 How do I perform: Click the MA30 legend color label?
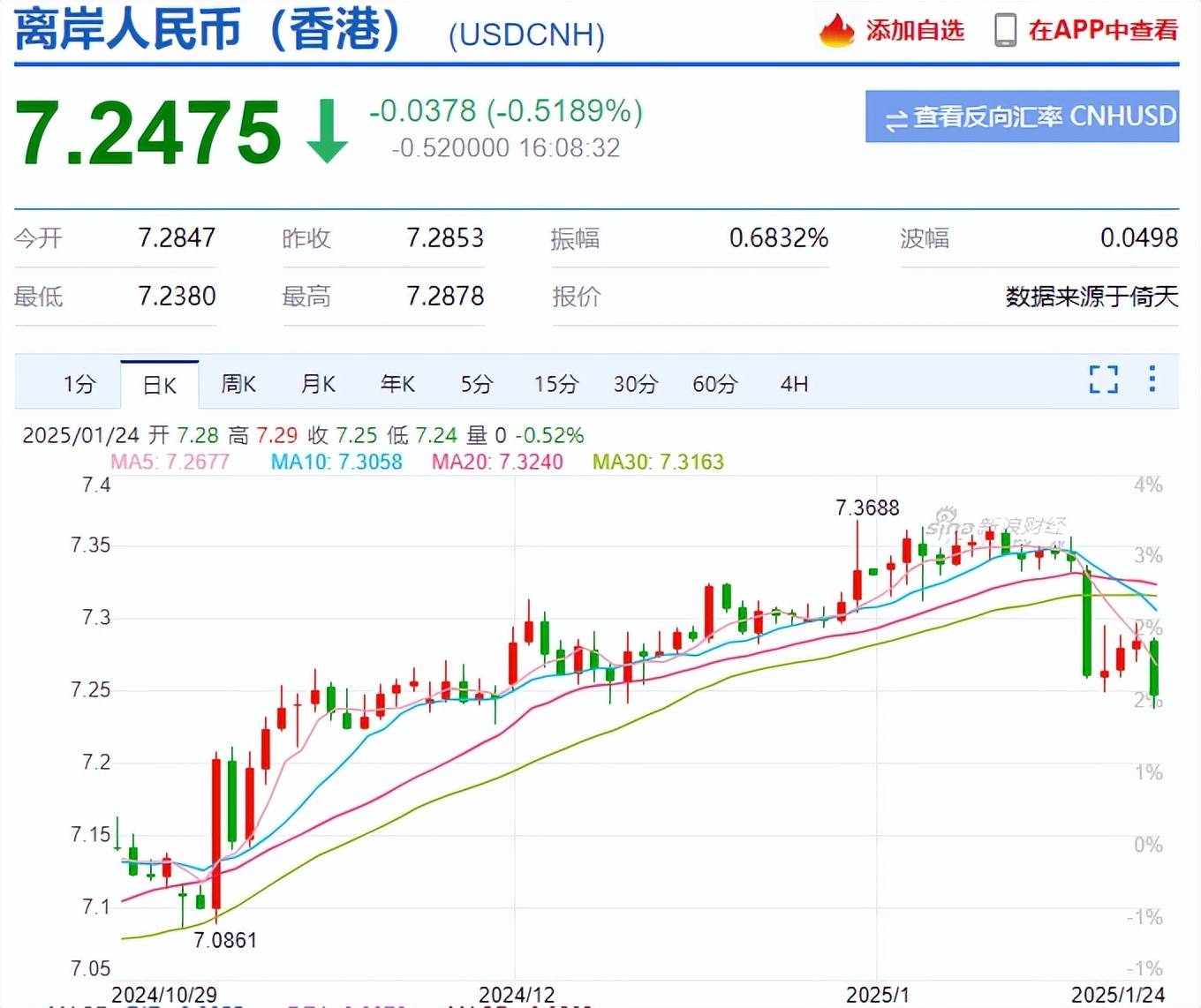pyautogui.click(x=658, y=462)
